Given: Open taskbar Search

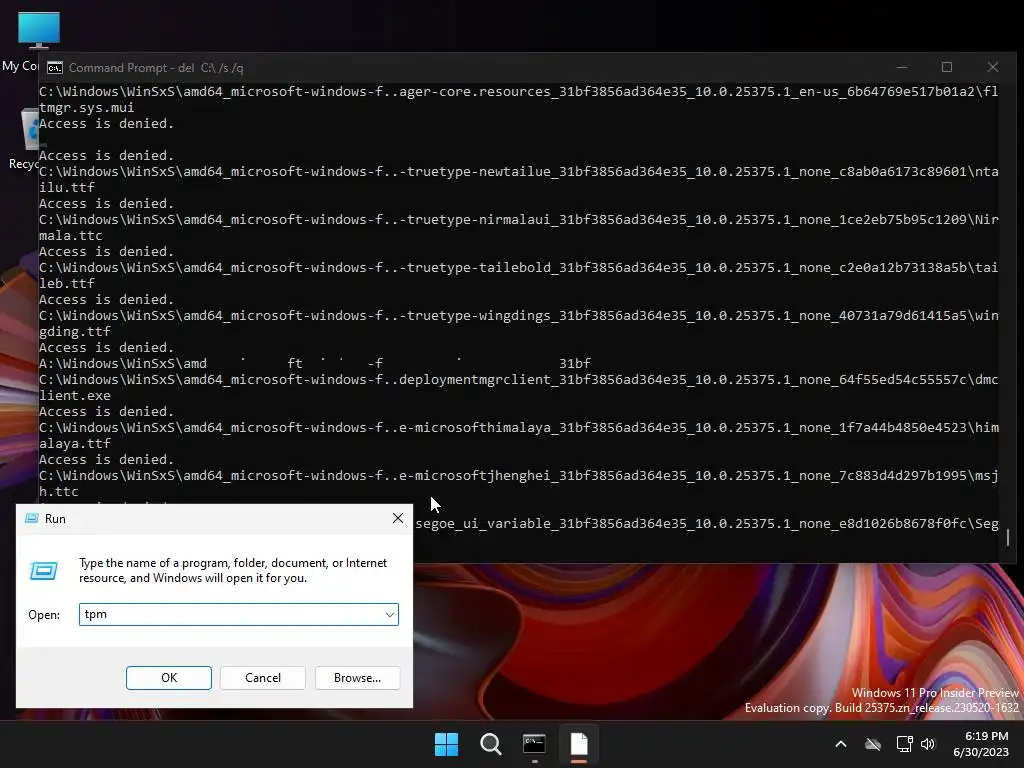Looking at the screenshot, I should point(490,744).
